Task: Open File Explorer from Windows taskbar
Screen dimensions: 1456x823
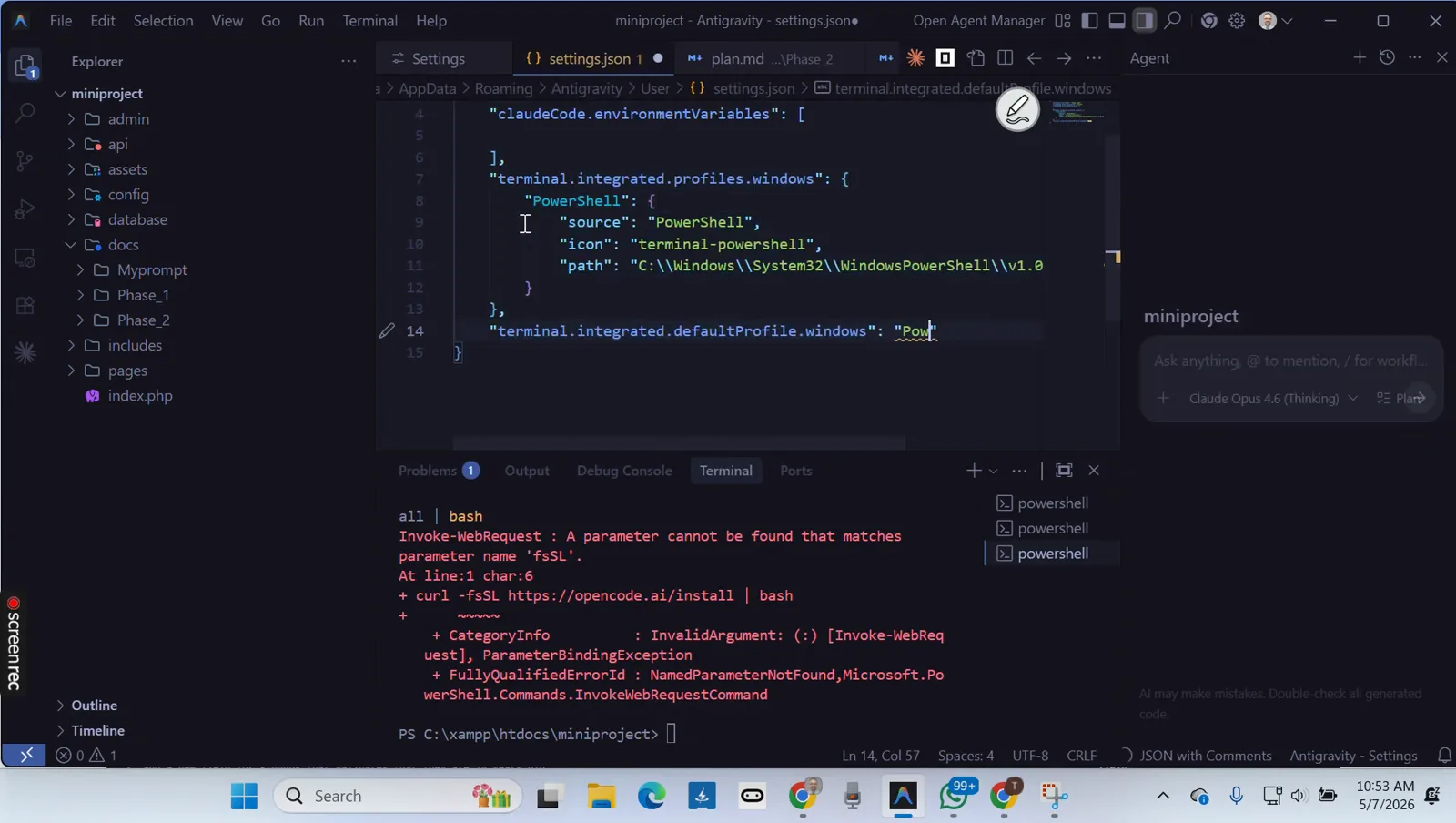Action: click(x=601, y=797)
